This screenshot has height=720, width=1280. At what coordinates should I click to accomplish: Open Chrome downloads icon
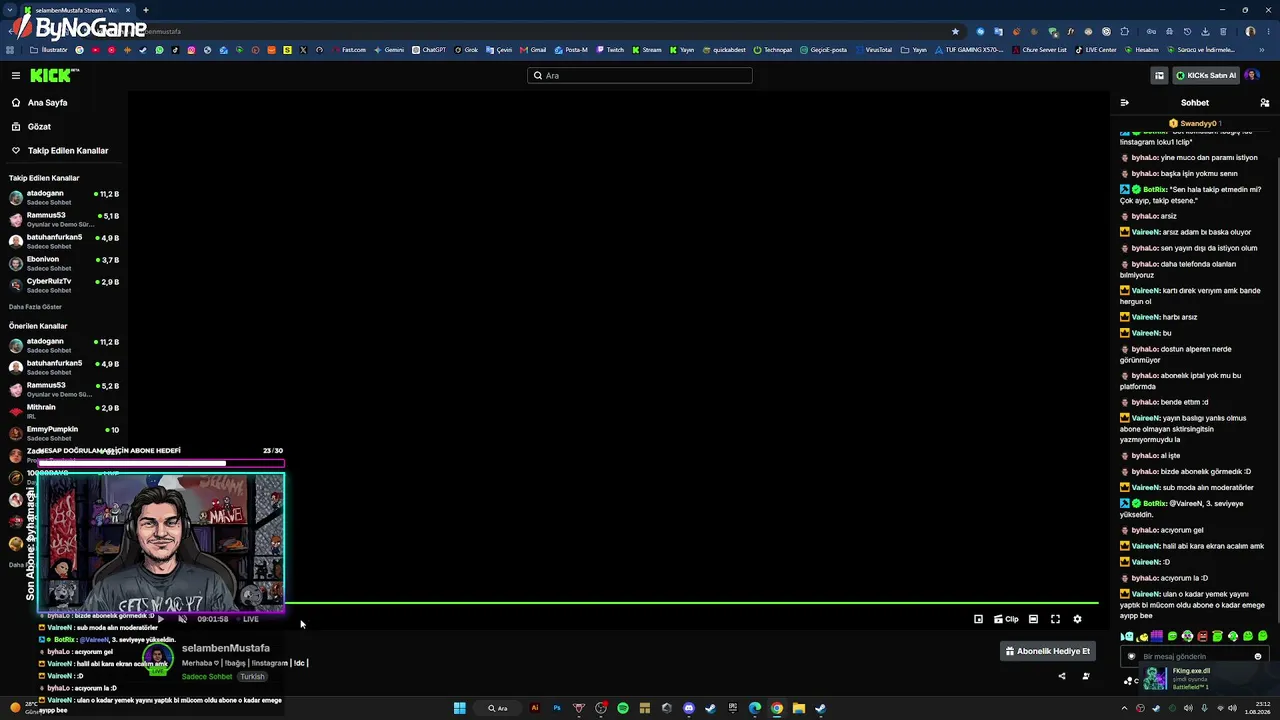pos(1205,31)
